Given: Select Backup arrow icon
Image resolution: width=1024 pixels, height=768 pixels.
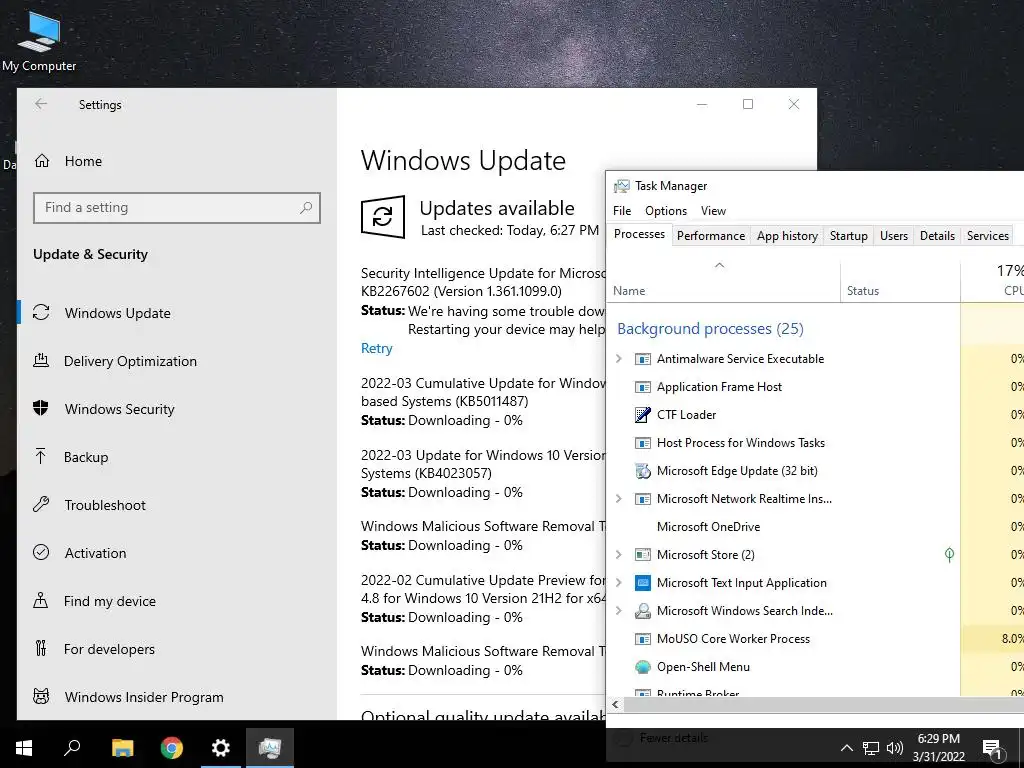Looking at the screenshot, I should [41, 456].
